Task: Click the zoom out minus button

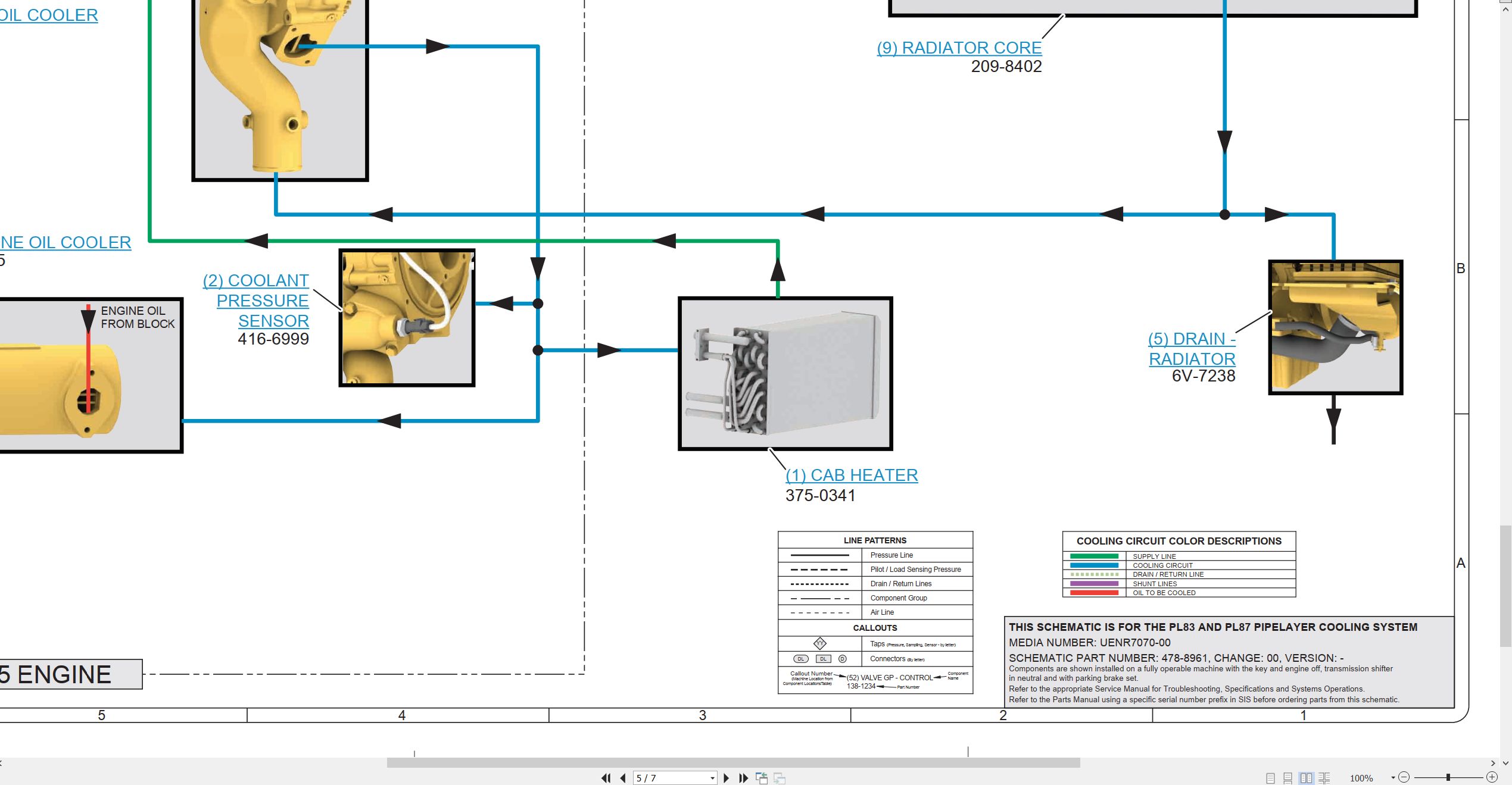Action: click(x=1404, y=777)
